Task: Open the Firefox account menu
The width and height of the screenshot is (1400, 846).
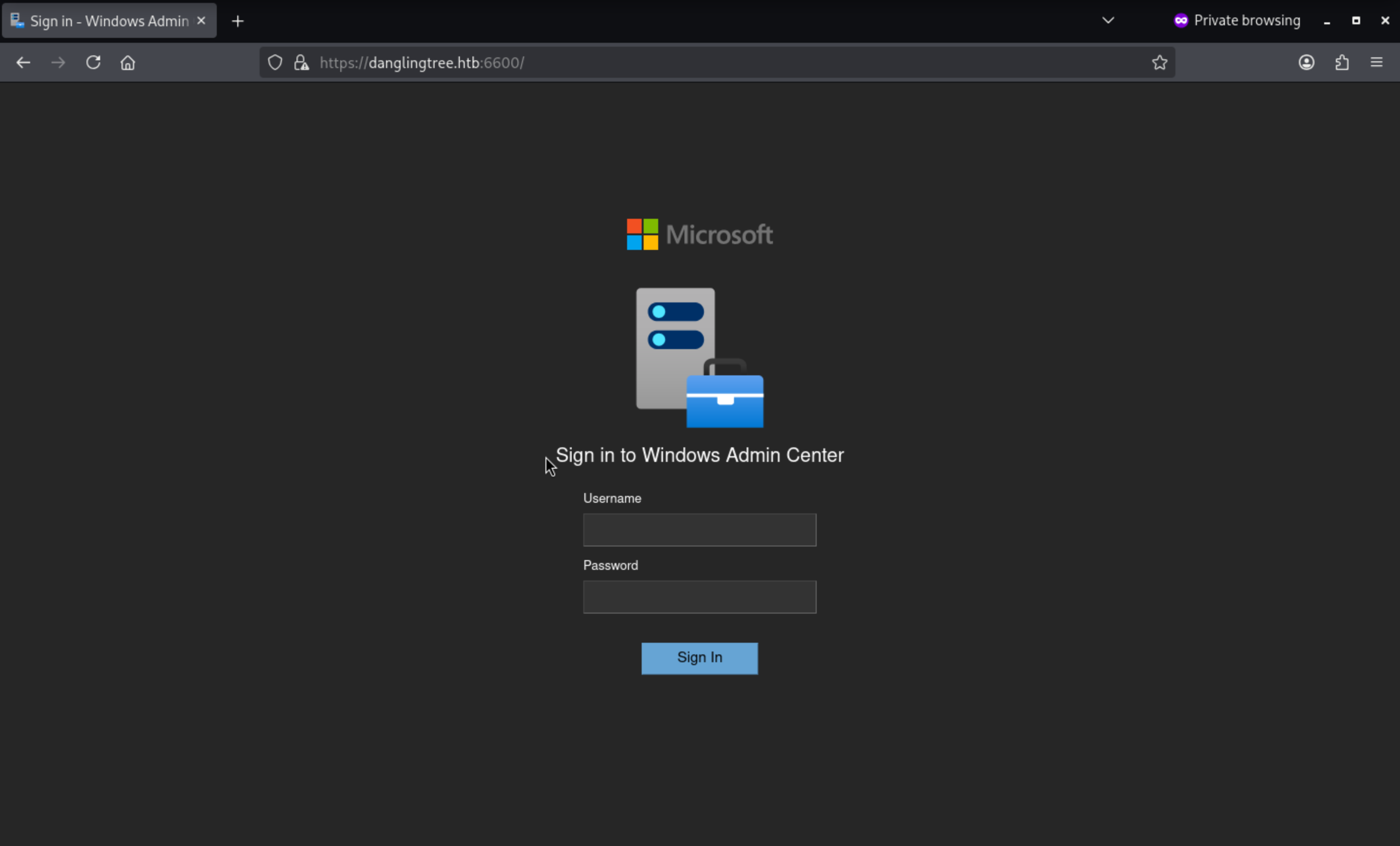Action: click(x=1306, y=63)
